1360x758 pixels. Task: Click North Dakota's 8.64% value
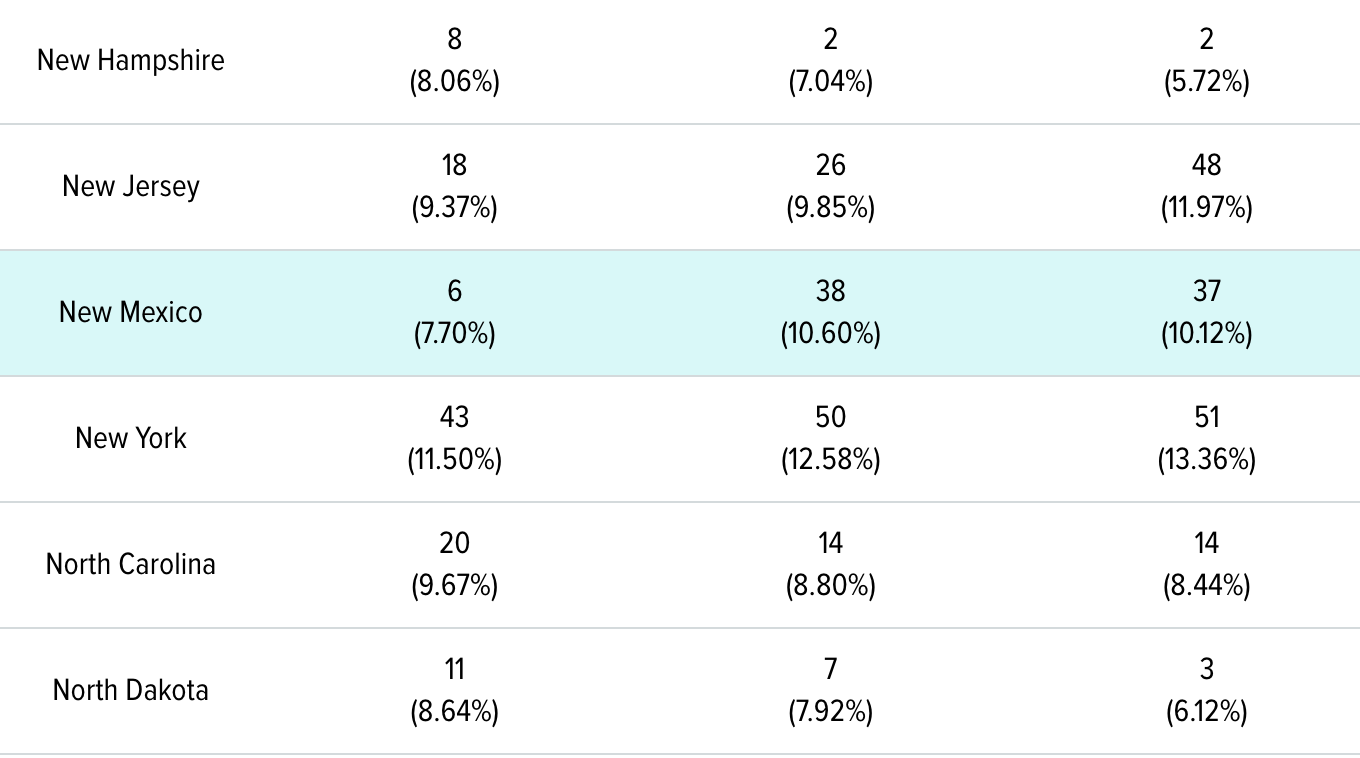[454, 711]
